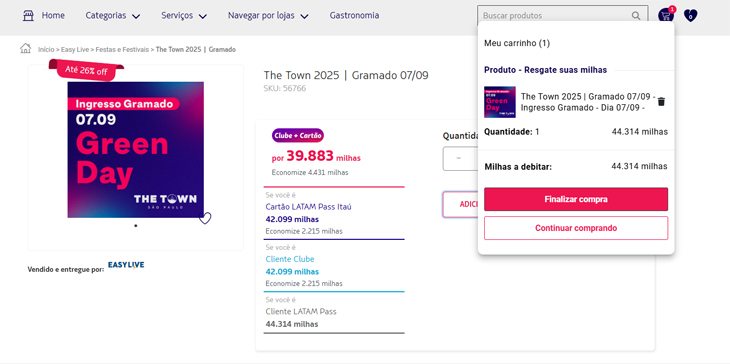Viewport: 730px width, 364px height.
Task: Add product to wishlist via heart on image
Action: pyautogui.click(x=205, y=218)
